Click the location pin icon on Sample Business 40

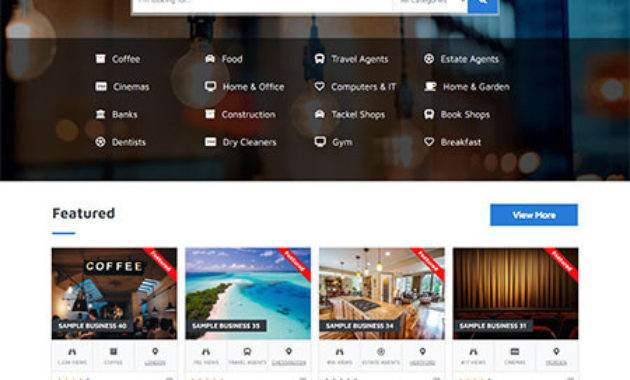(155, 351)
